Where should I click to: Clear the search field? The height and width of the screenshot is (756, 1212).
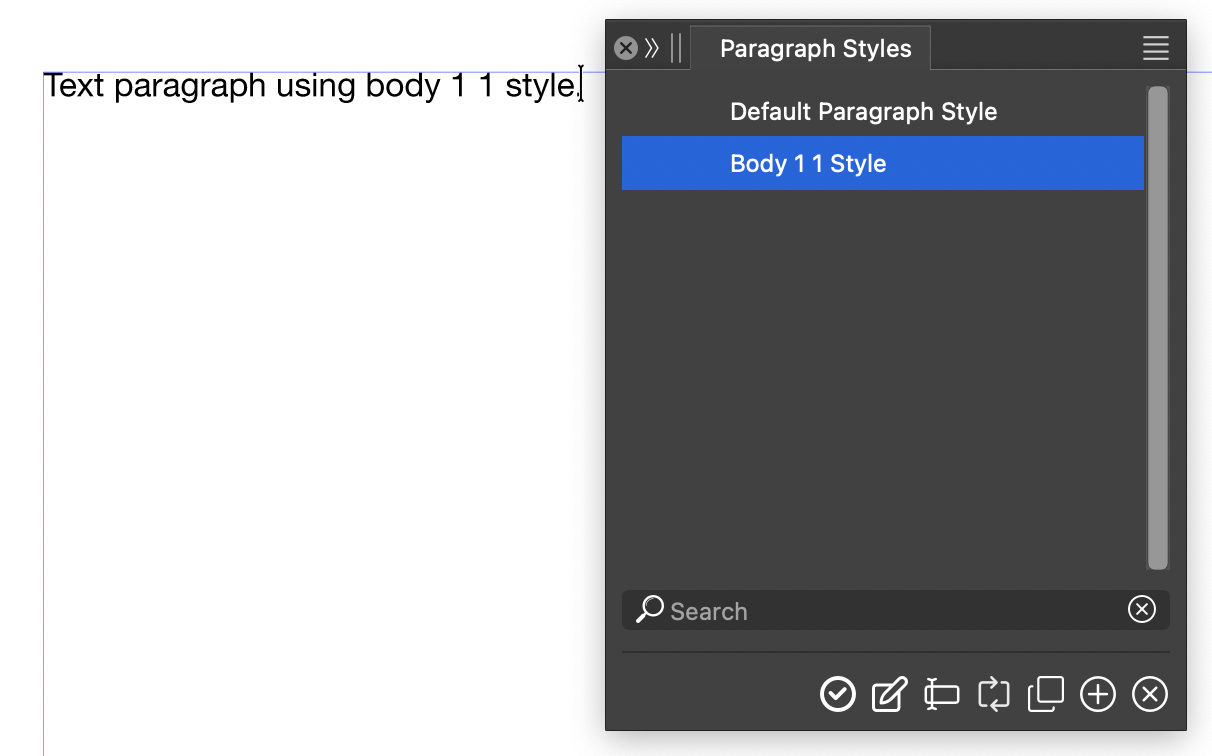point(1142,609)
